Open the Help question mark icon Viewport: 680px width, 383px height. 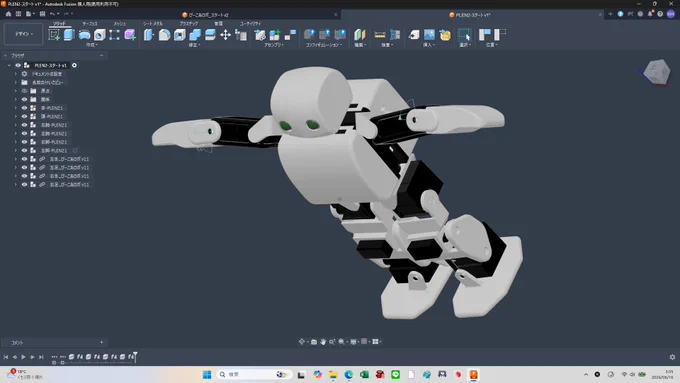tap(660, 14)
